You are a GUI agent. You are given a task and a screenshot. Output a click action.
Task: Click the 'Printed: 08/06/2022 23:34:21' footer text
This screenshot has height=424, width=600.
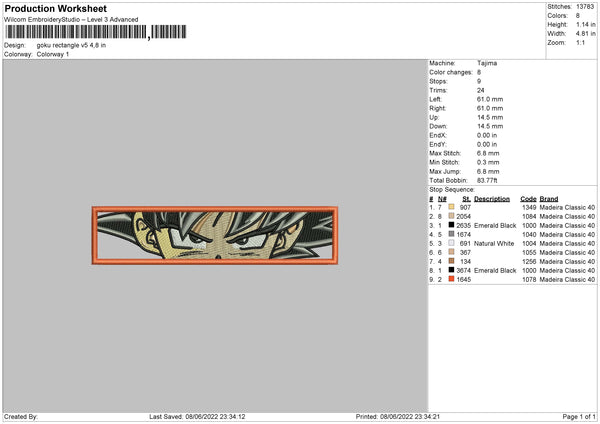[398, 417]
